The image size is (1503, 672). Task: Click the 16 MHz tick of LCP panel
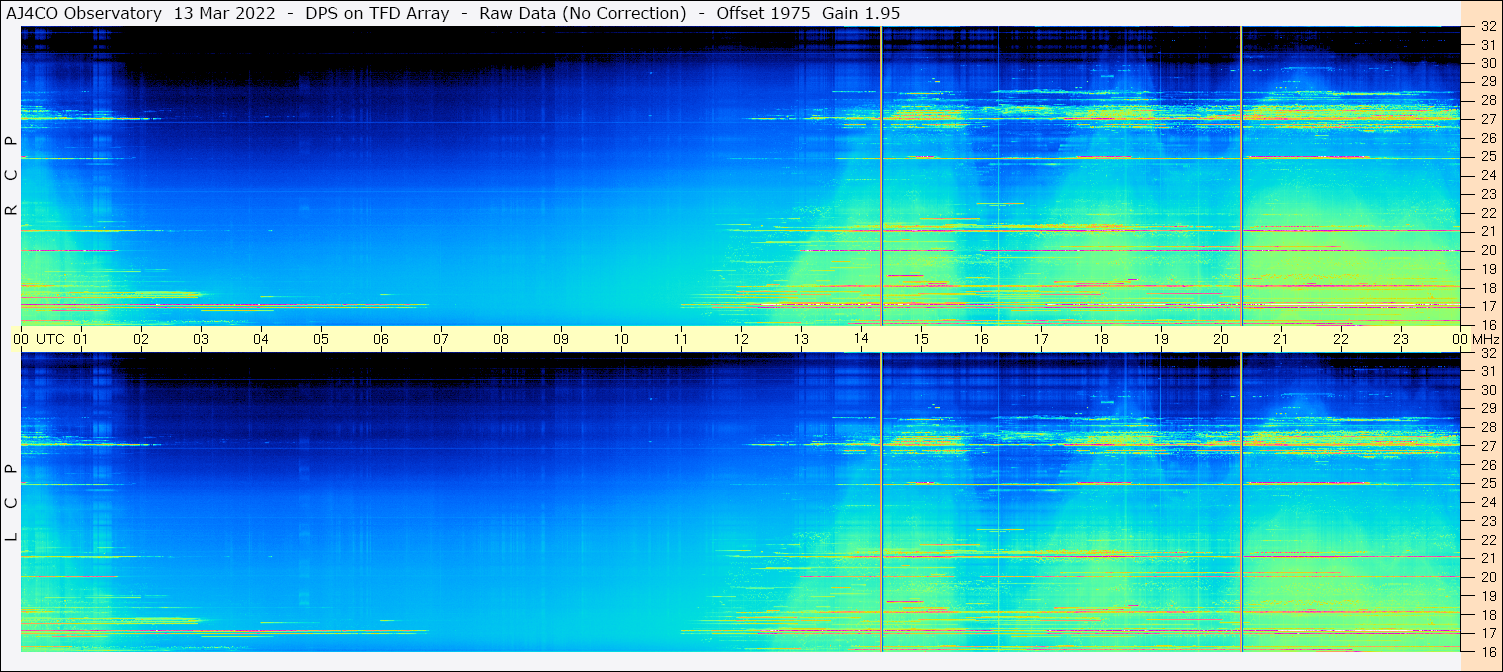1488,651
